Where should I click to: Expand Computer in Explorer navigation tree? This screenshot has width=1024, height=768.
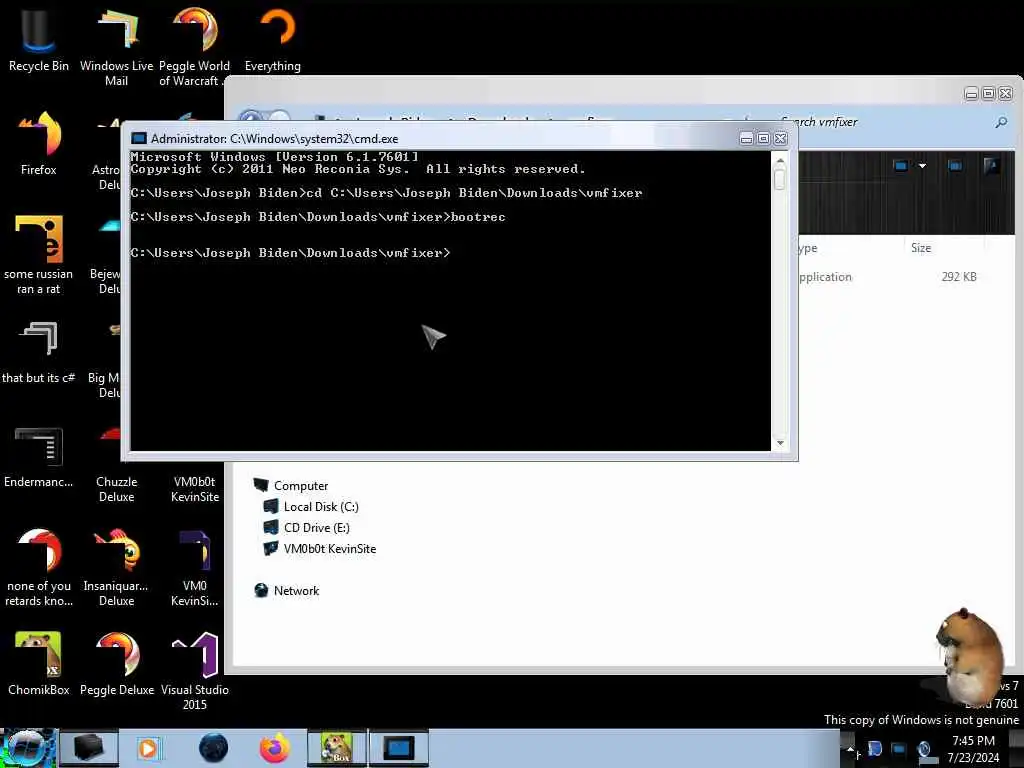pyautogui.click(x=291, y=486)
